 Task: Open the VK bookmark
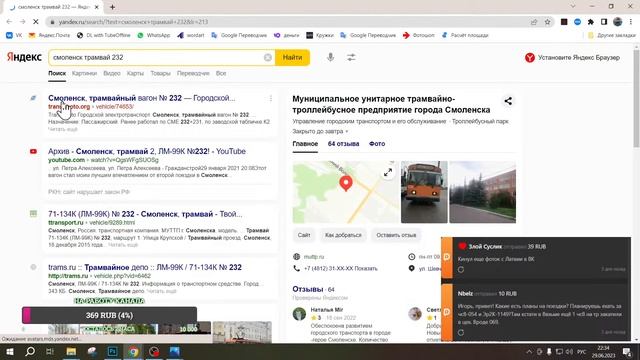click(x=14, y=36)
